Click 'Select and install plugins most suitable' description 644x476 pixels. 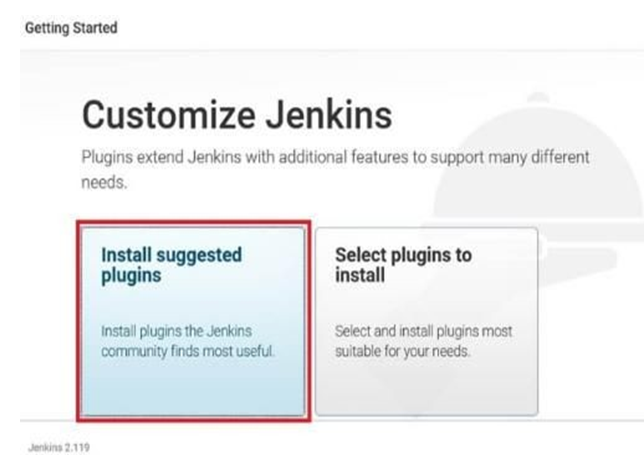[423, 341]
